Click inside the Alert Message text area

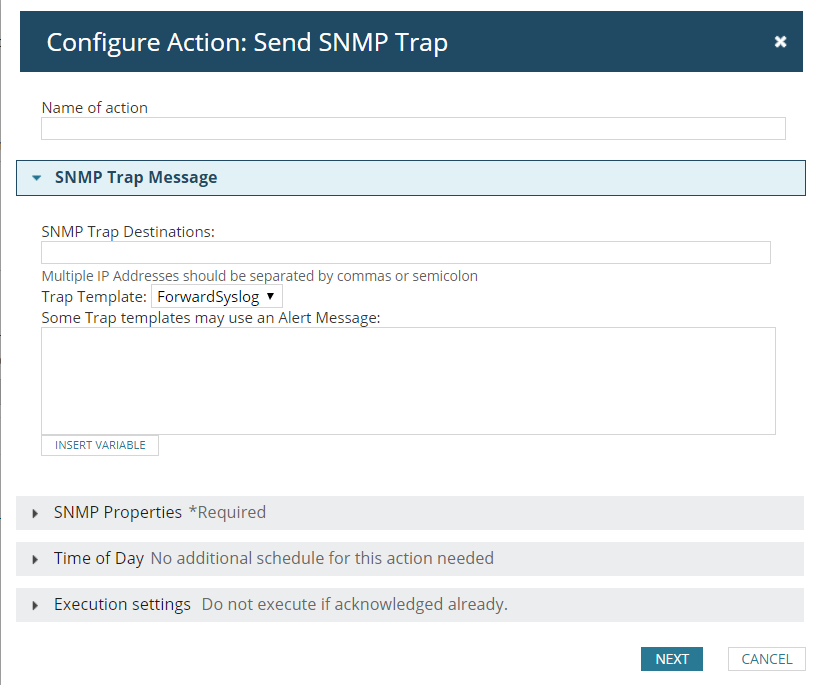[409, 381]
